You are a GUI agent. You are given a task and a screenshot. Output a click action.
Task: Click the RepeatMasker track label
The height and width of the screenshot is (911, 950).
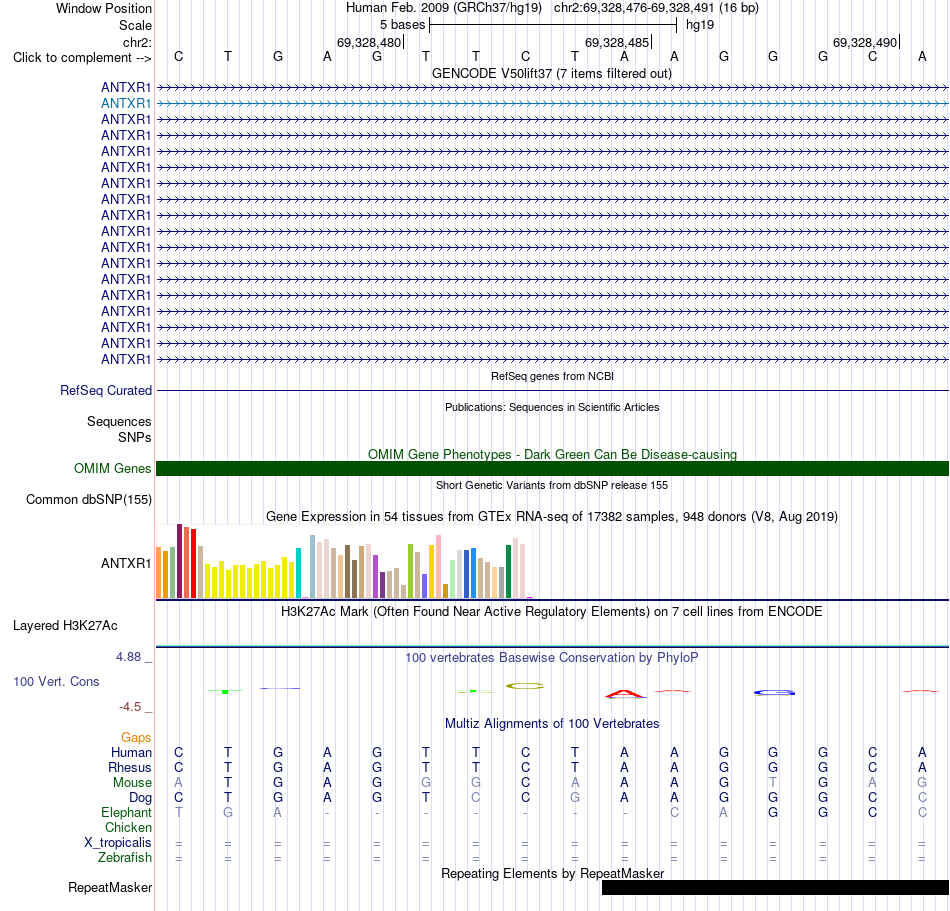[110, 888]
